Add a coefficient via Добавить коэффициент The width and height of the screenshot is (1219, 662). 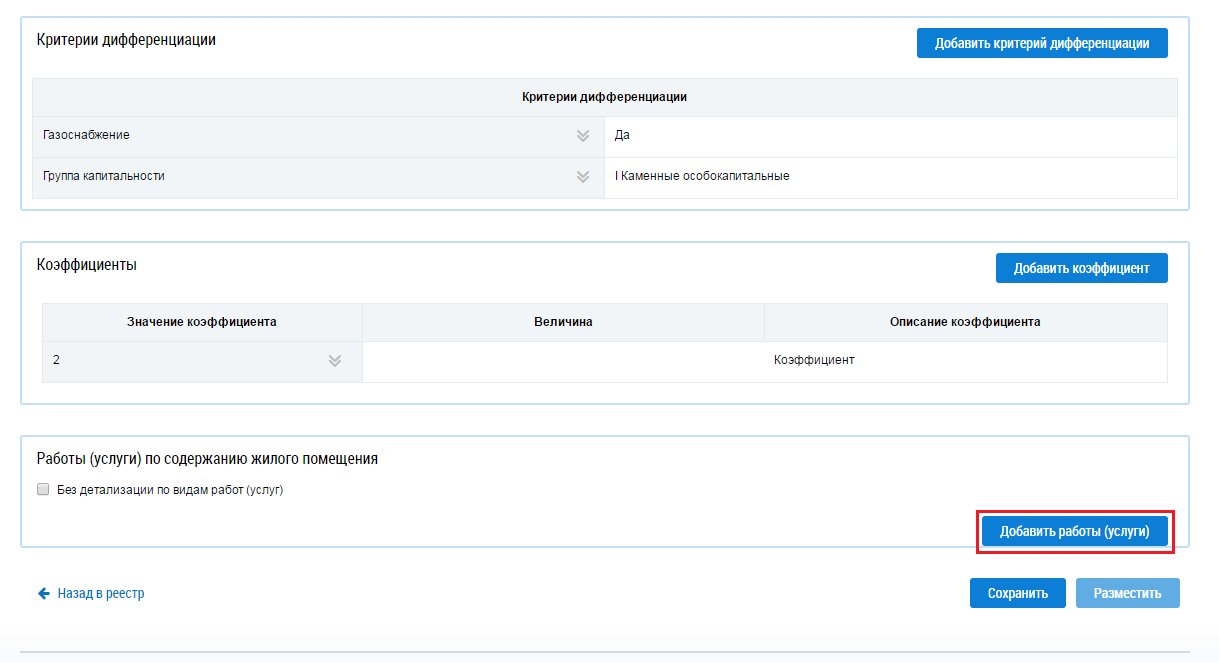point(1081,268)
